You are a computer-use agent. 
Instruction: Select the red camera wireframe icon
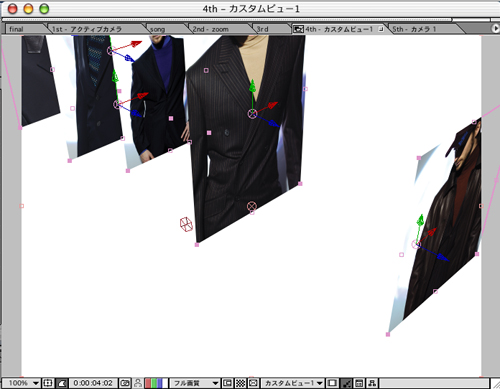click(x=186, y=224)
